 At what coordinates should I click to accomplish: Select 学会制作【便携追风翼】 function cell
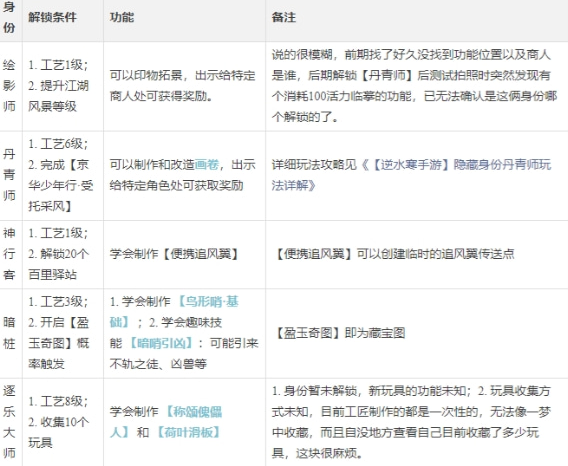coord(184,254)
